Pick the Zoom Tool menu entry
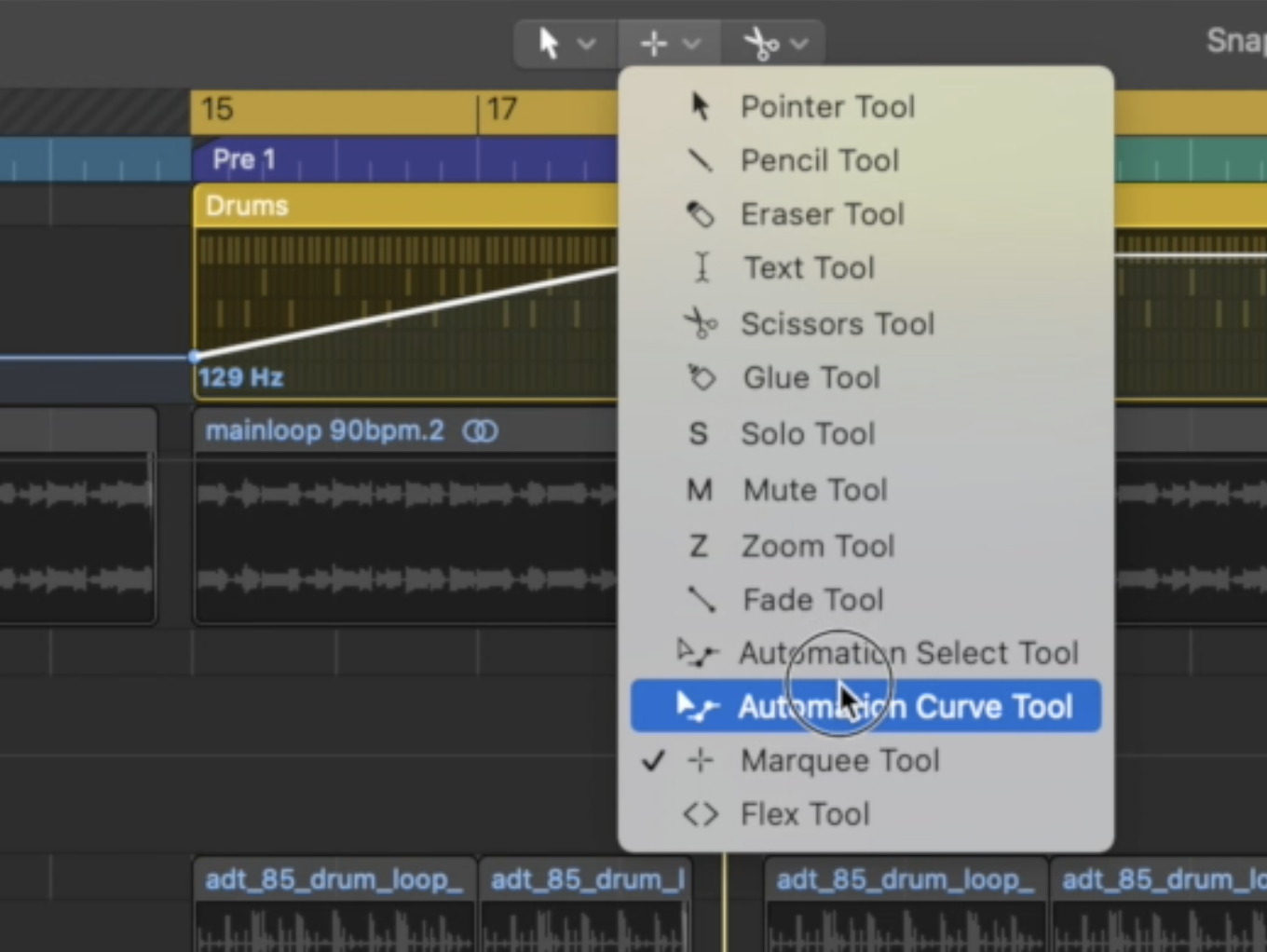The height and width of the screenshot is (952, 1267). tap(817, 546)
